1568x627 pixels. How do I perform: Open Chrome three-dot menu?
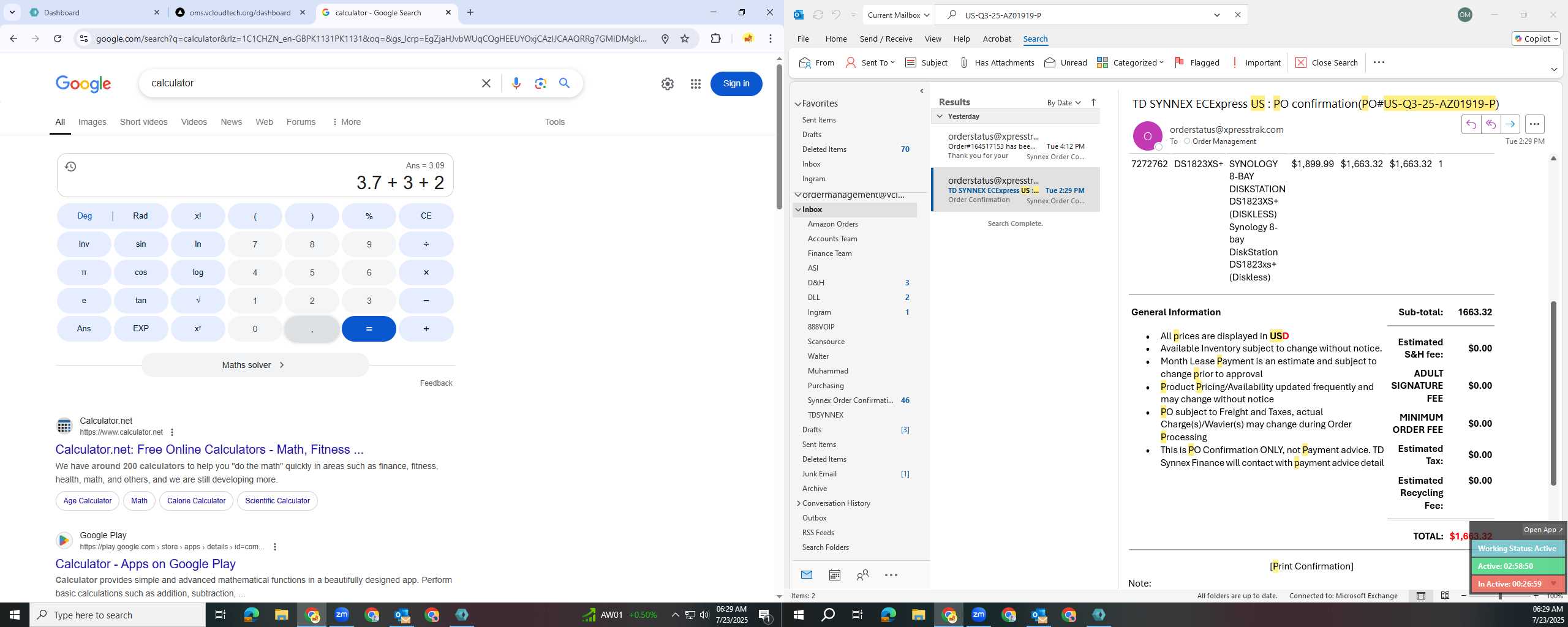771,39
